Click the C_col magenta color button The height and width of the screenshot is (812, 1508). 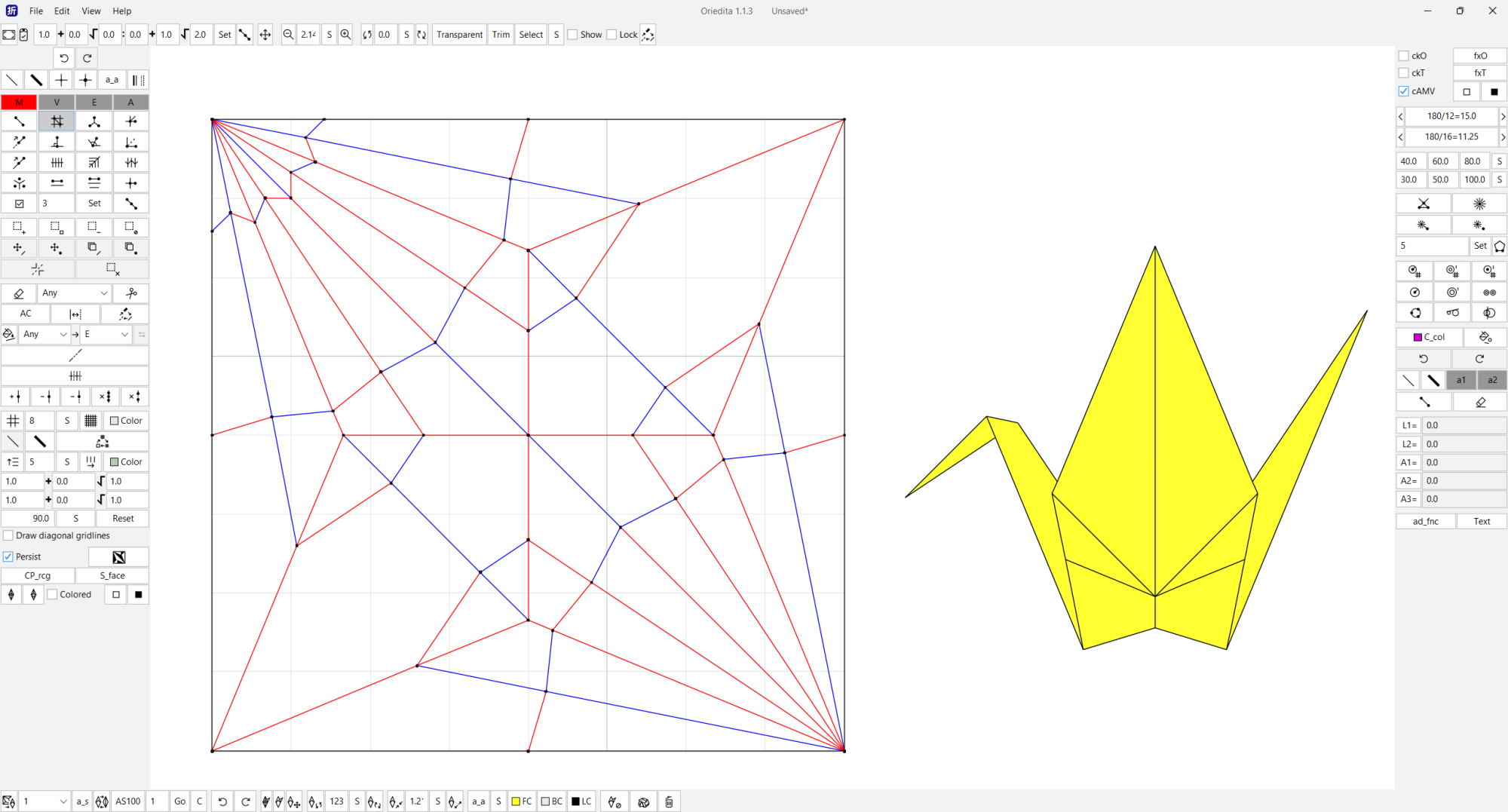(1430, 337)
